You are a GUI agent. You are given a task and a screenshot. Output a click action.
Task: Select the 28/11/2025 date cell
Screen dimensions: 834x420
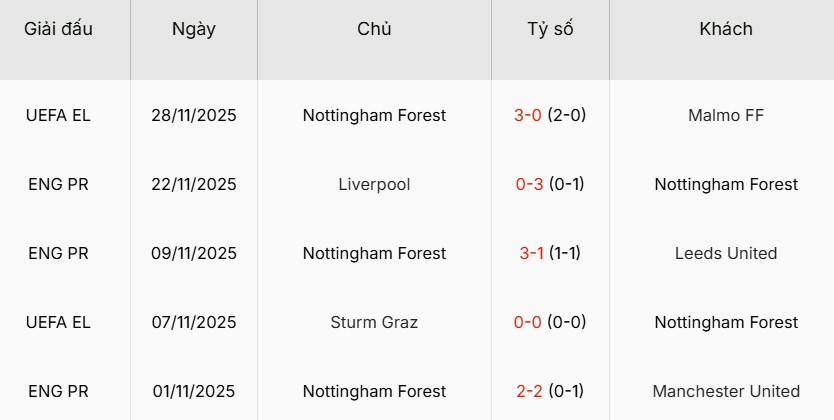point(194,115)
